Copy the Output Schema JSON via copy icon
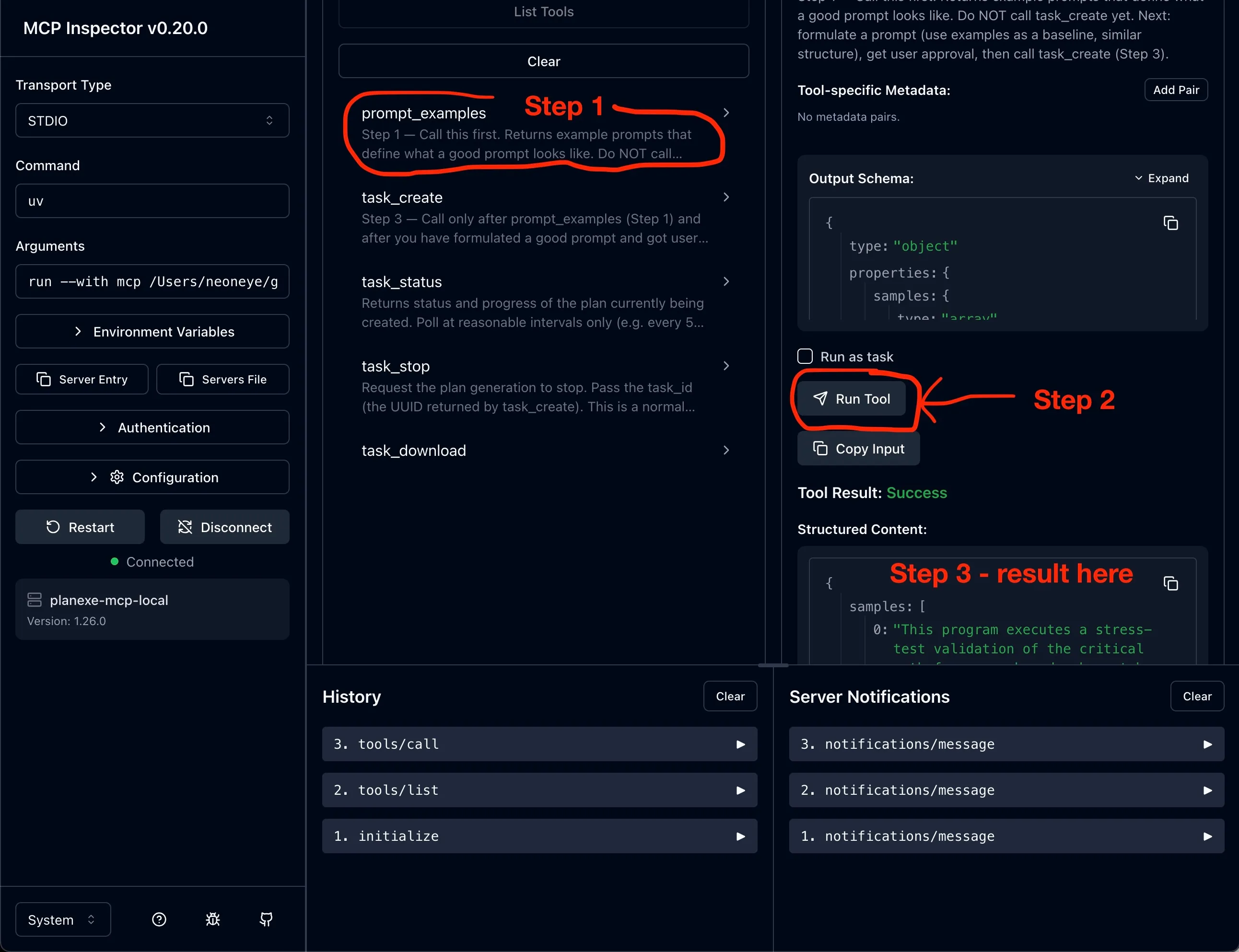 [x=1170, y=223]
